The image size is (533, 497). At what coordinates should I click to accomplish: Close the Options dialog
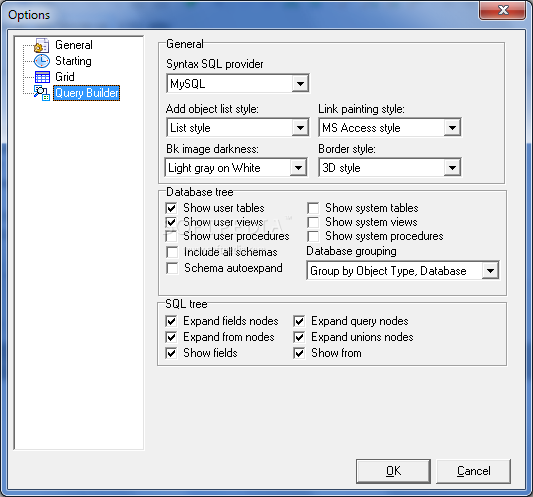(503, 10)
